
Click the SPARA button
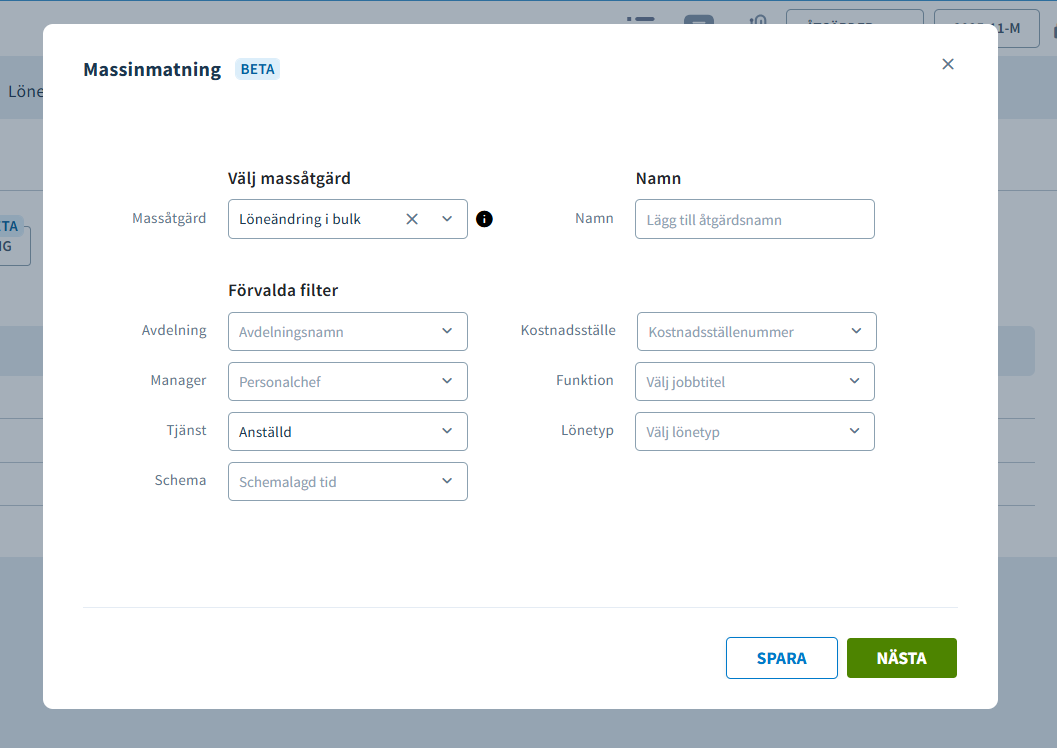pos(781,658)
